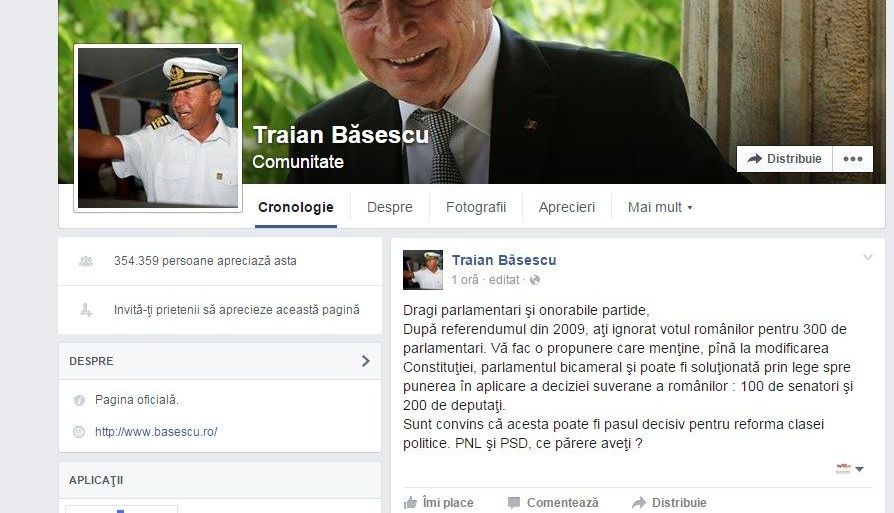This screenshot has width=894, height=513.
Task: Select the Aprecieri tab
Action: 567,207
